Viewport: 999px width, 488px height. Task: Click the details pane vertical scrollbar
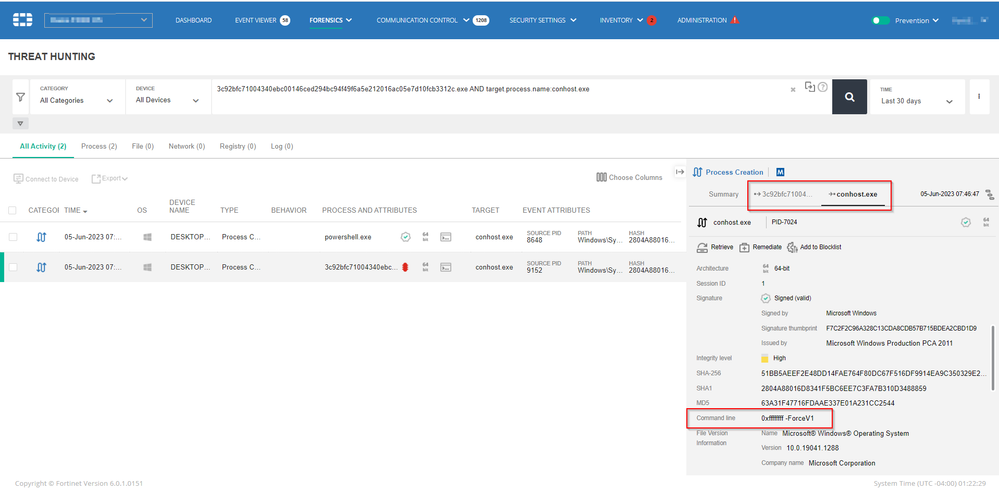pyautogui.click(x=993, y=357)
